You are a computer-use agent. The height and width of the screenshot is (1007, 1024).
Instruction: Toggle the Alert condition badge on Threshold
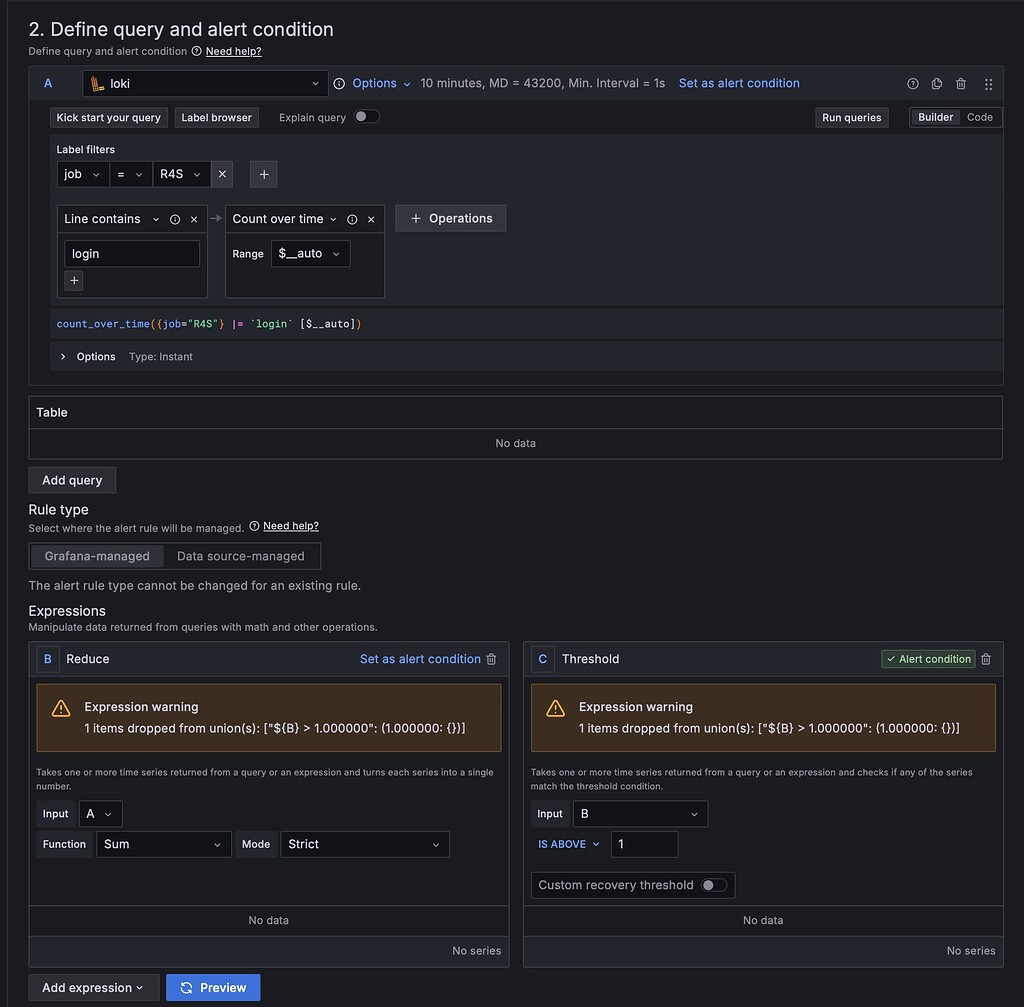pyautogui.click(x=928, y=659)
